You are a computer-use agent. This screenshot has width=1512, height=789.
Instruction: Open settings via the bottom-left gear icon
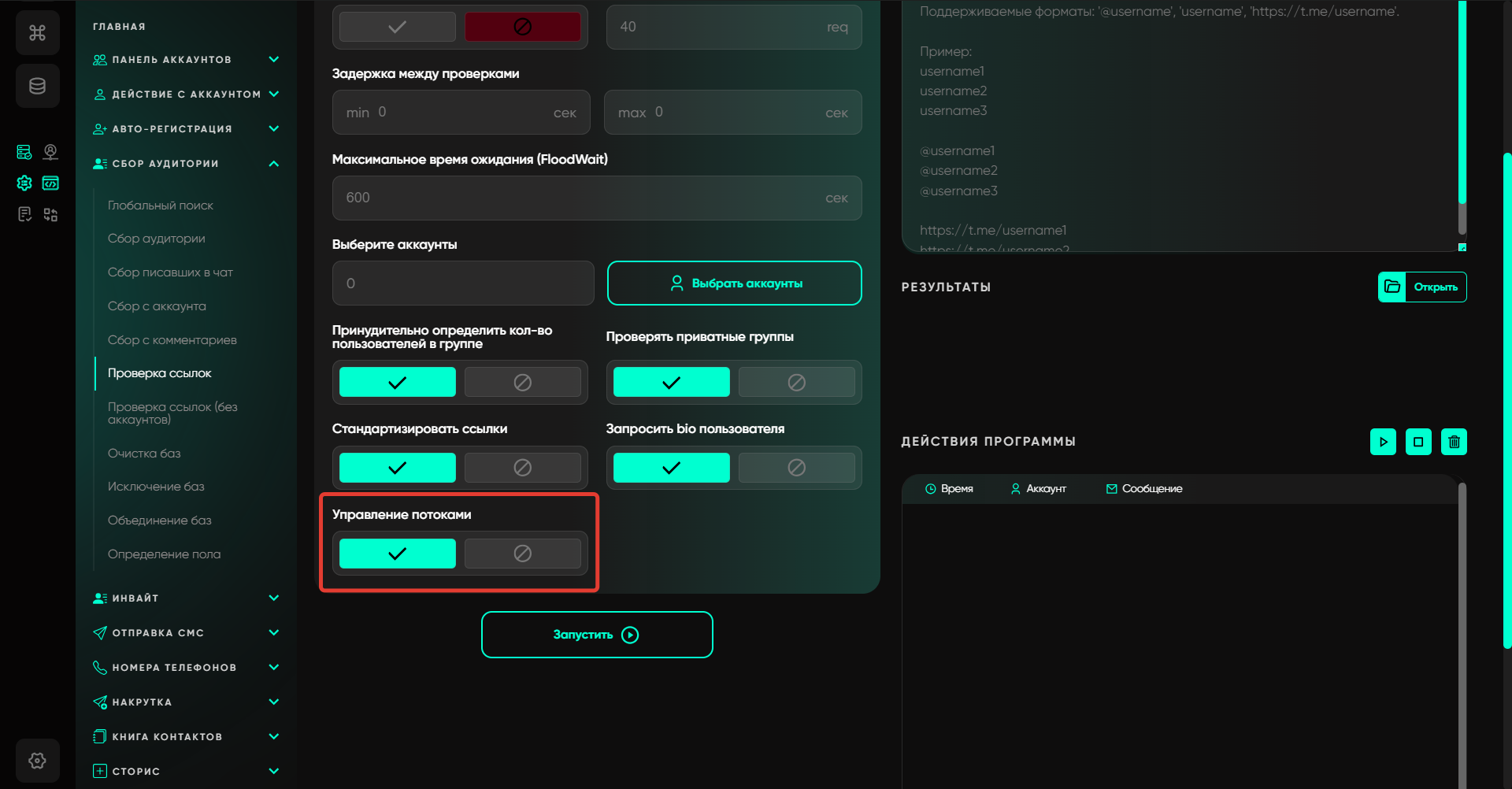(x=37, y=761)
